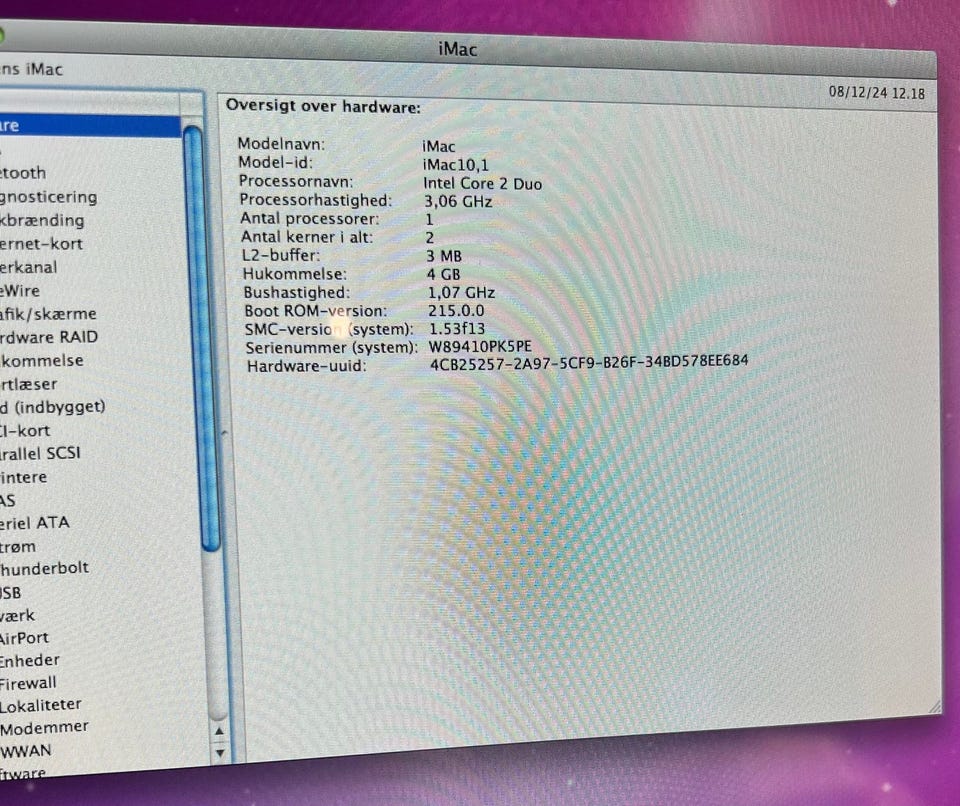Click the 'Oversigt over hardware:' heading
The height and width of the screenshot is (806, 960).
click(323, 107)
